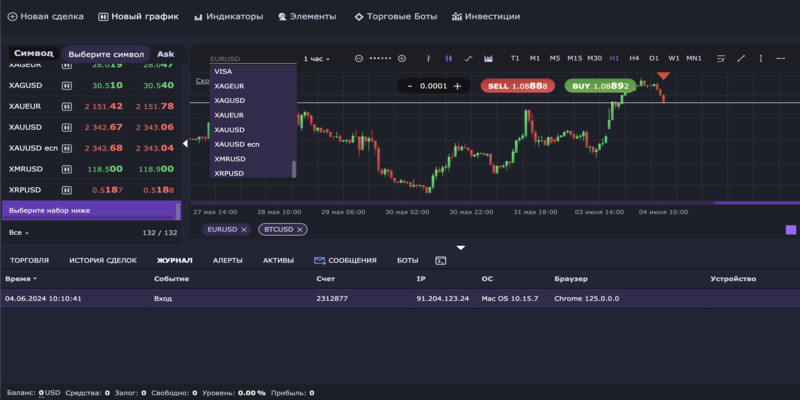The image size is (800, 400).
Task: Open the Элементы menu
Action: click(x=307, y=16)
